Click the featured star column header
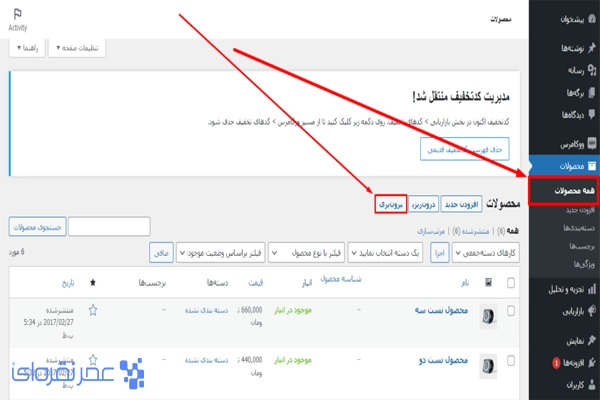Image resolution: width=600 pixels, height=400 pixels. tap(93, 283)
